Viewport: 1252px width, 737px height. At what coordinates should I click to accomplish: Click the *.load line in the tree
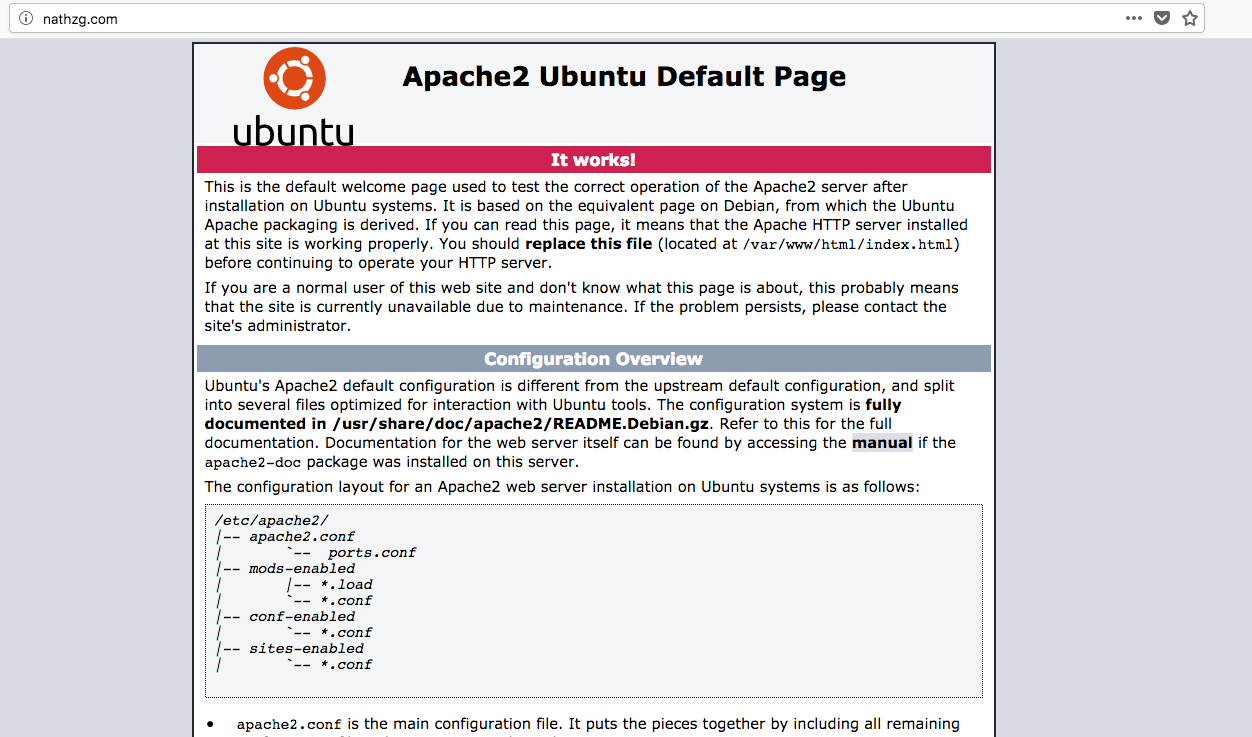[346, 584]
